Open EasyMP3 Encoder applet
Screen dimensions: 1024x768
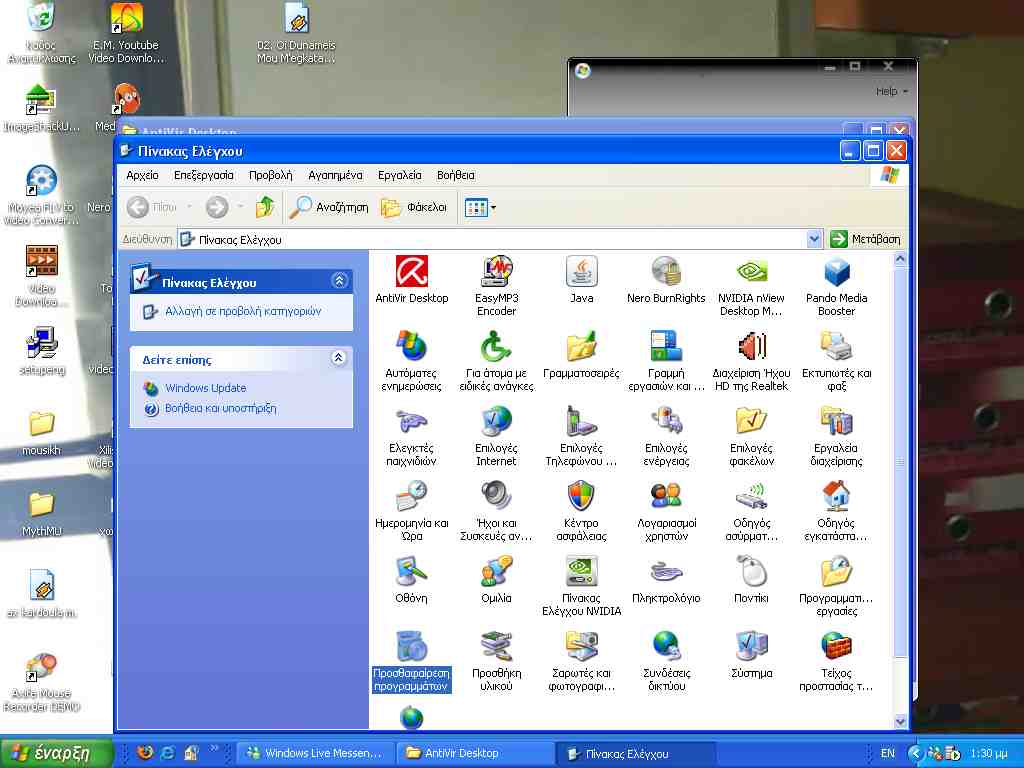[x=496, y=286]
